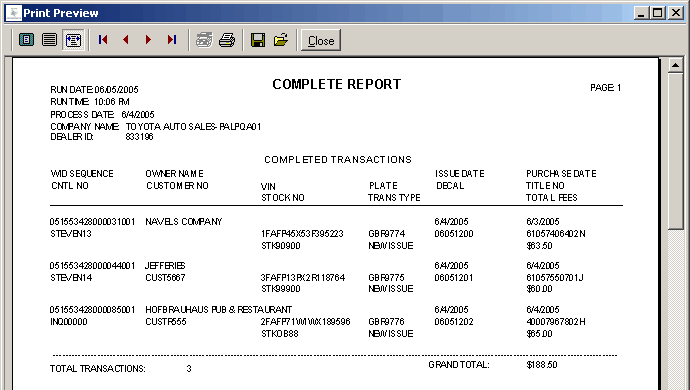This screenshot has height=390, width=690.
Task: Click the COMPLETE REPORT heading
Action: click(337, 84)
